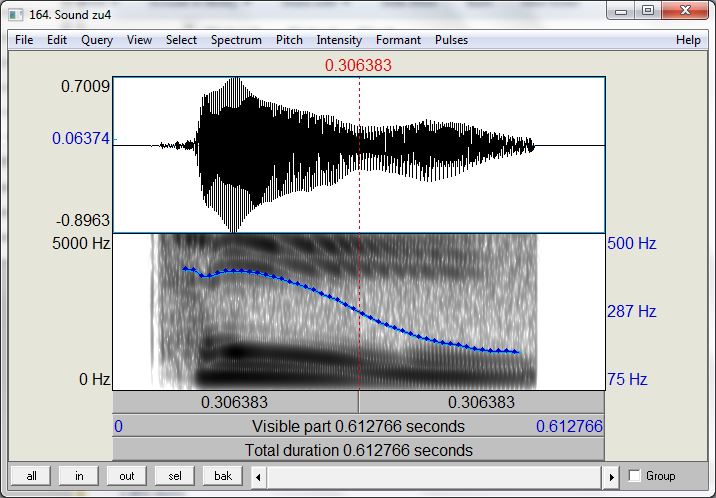Viewport: 716px width, 498px height.
Task: Open the Pitch menu
Action: 289,40
